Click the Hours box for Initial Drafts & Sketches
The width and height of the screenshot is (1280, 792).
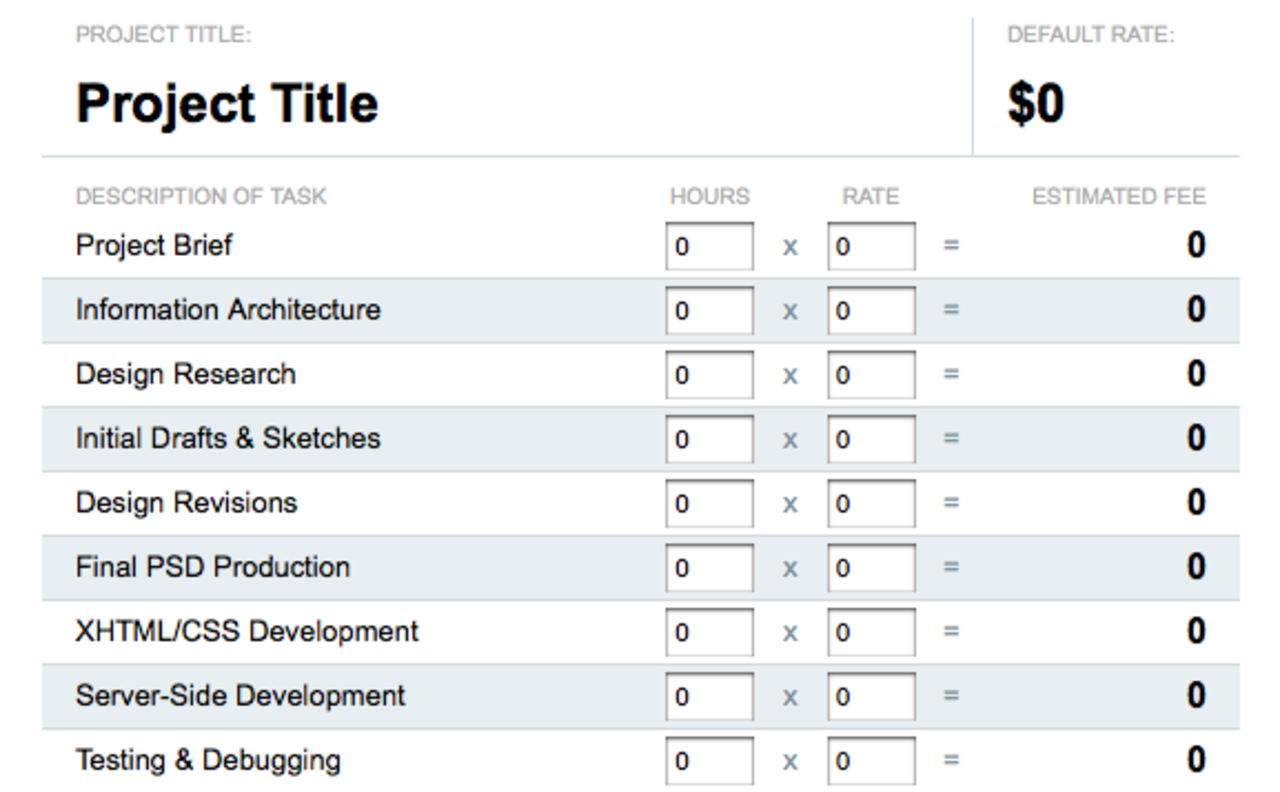pyautogui.click(x=708, y=439)
